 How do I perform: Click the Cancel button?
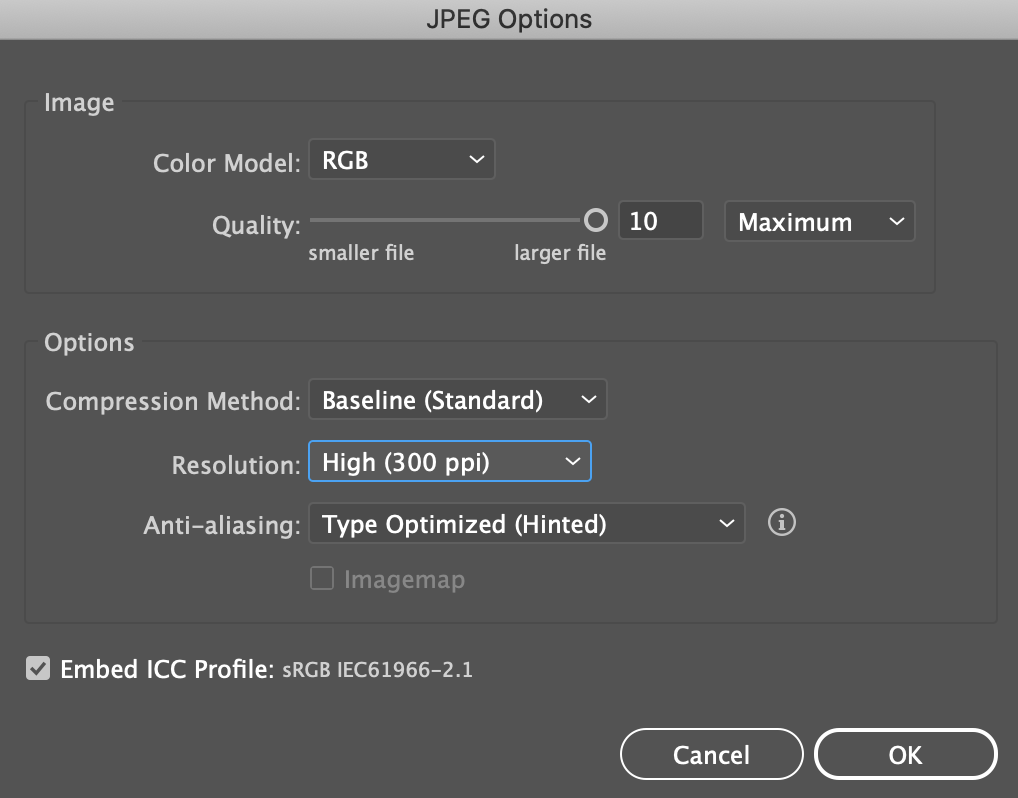click(x=712, y=754)
